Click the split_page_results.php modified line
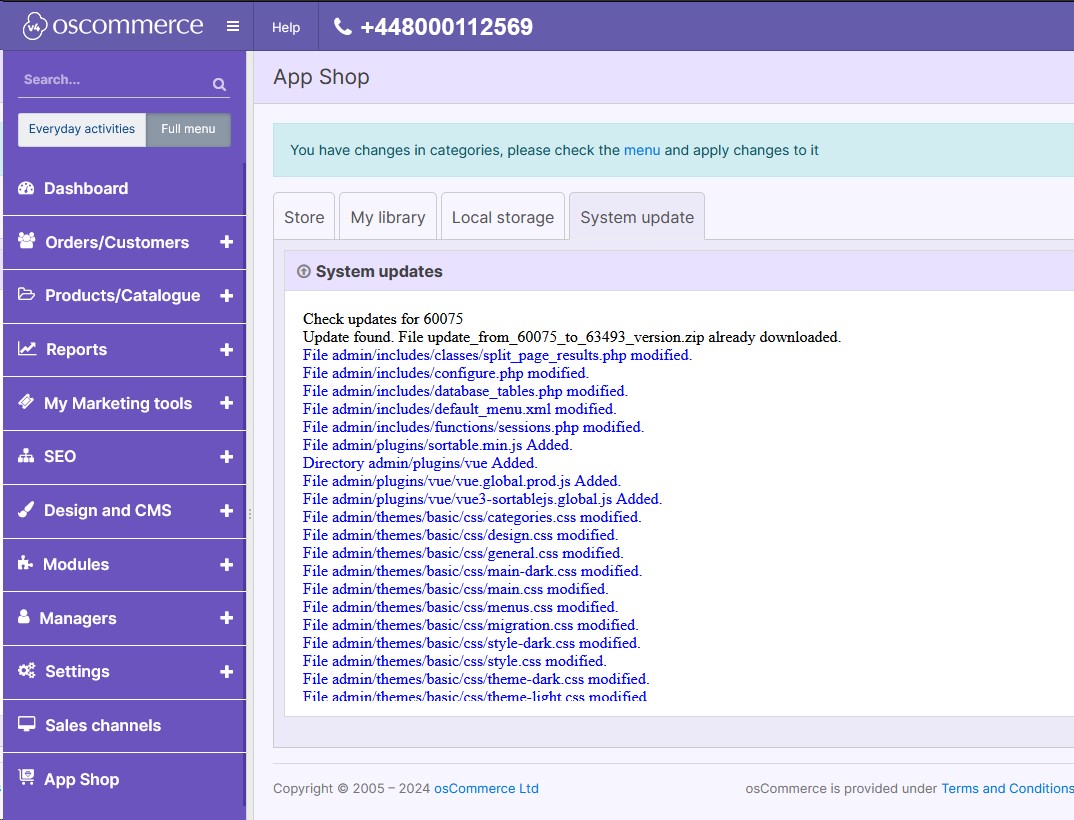 497,355
